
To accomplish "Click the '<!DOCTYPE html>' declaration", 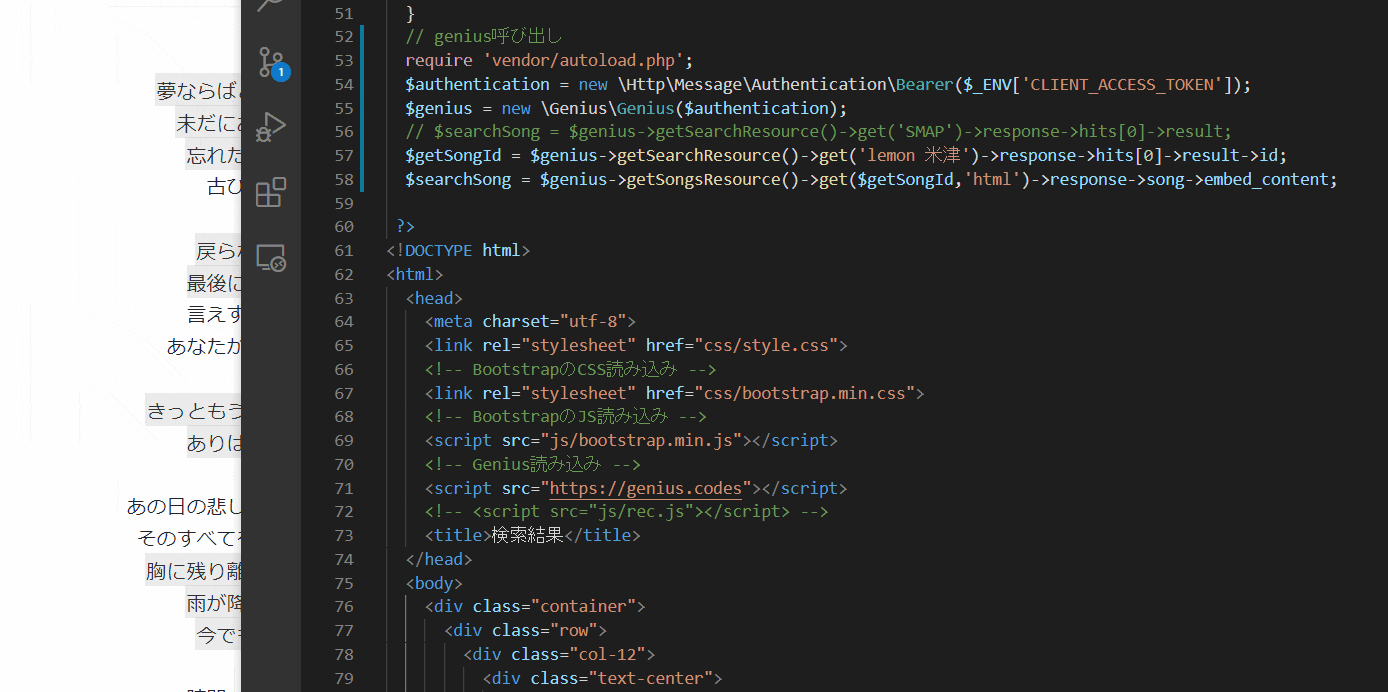I will [x=458, y=250].
